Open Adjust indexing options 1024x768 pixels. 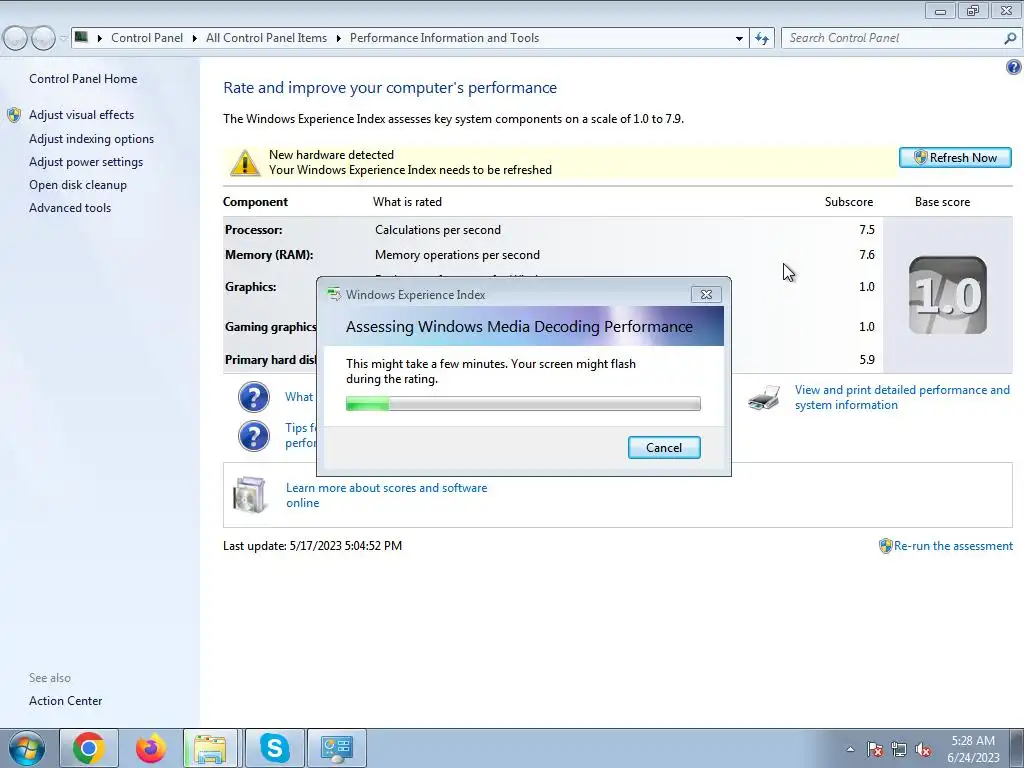pyautogui.click(x=91, y=139)
